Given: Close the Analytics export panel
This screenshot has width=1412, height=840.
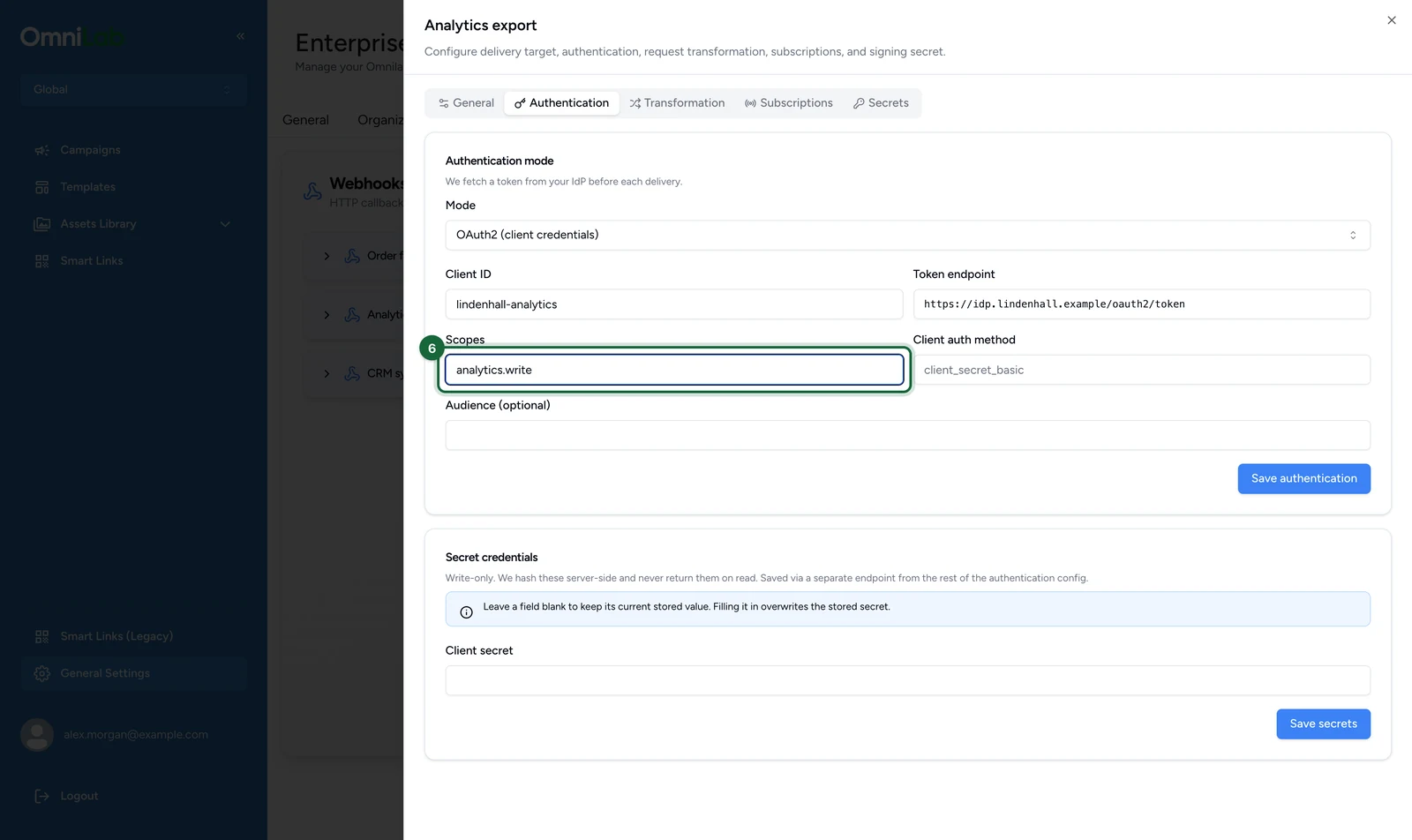Looking at the screenshot, I should (1391, 20).
